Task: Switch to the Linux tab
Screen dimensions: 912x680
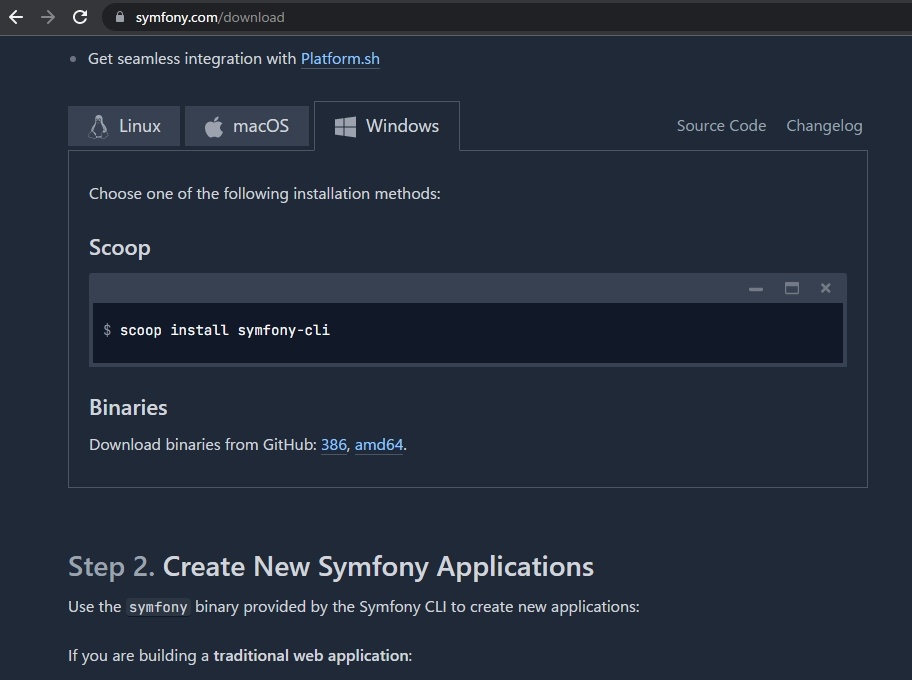Action: (124, 126)
